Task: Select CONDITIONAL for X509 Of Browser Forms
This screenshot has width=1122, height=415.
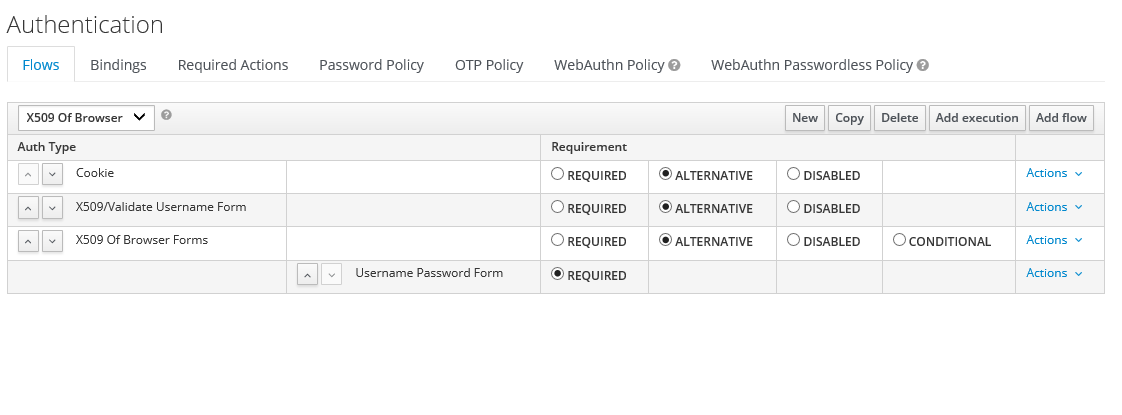Action: 899,240
